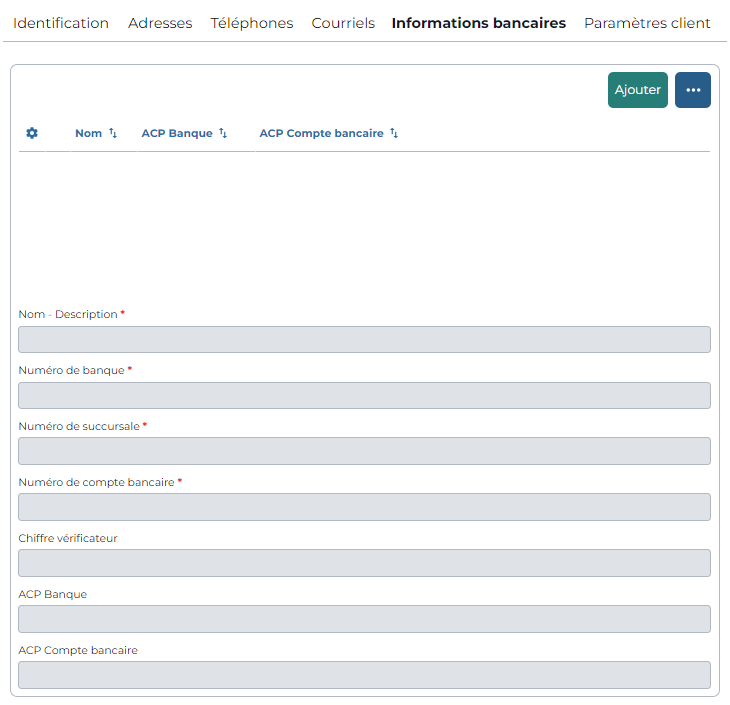Go to the Téléphones tab
The height and width of the screenshot is (705, 730).
(252, 23)
